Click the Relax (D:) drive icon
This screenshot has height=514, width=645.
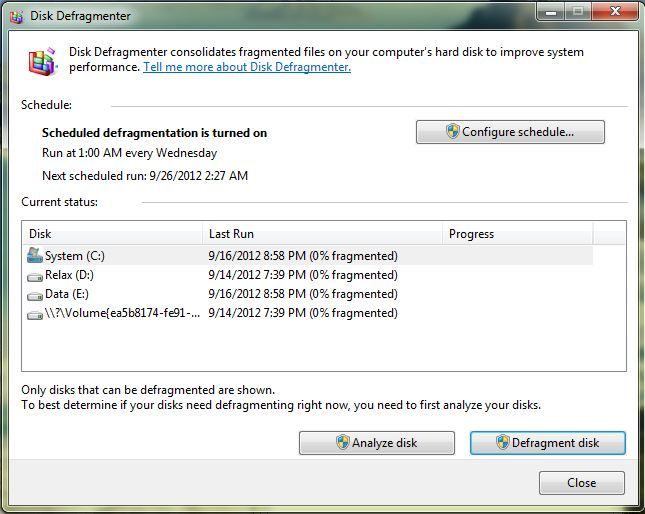click(35, 277)
